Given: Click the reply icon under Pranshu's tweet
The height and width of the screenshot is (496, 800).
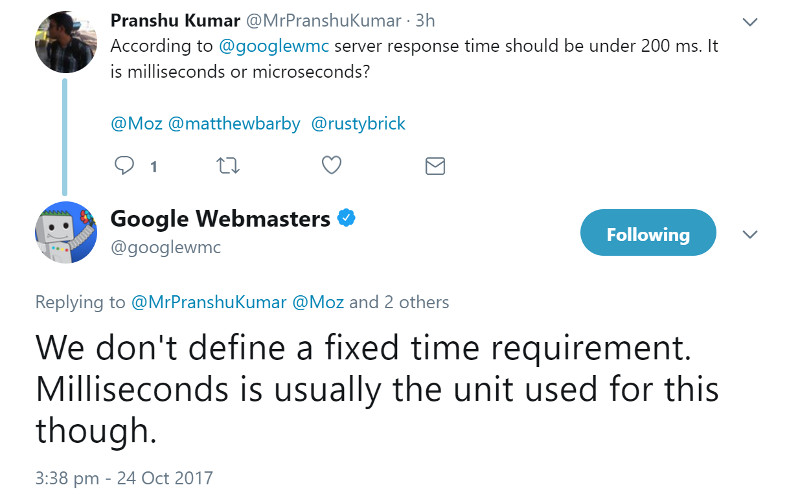Looking at the screenshot, I should 125,166.
